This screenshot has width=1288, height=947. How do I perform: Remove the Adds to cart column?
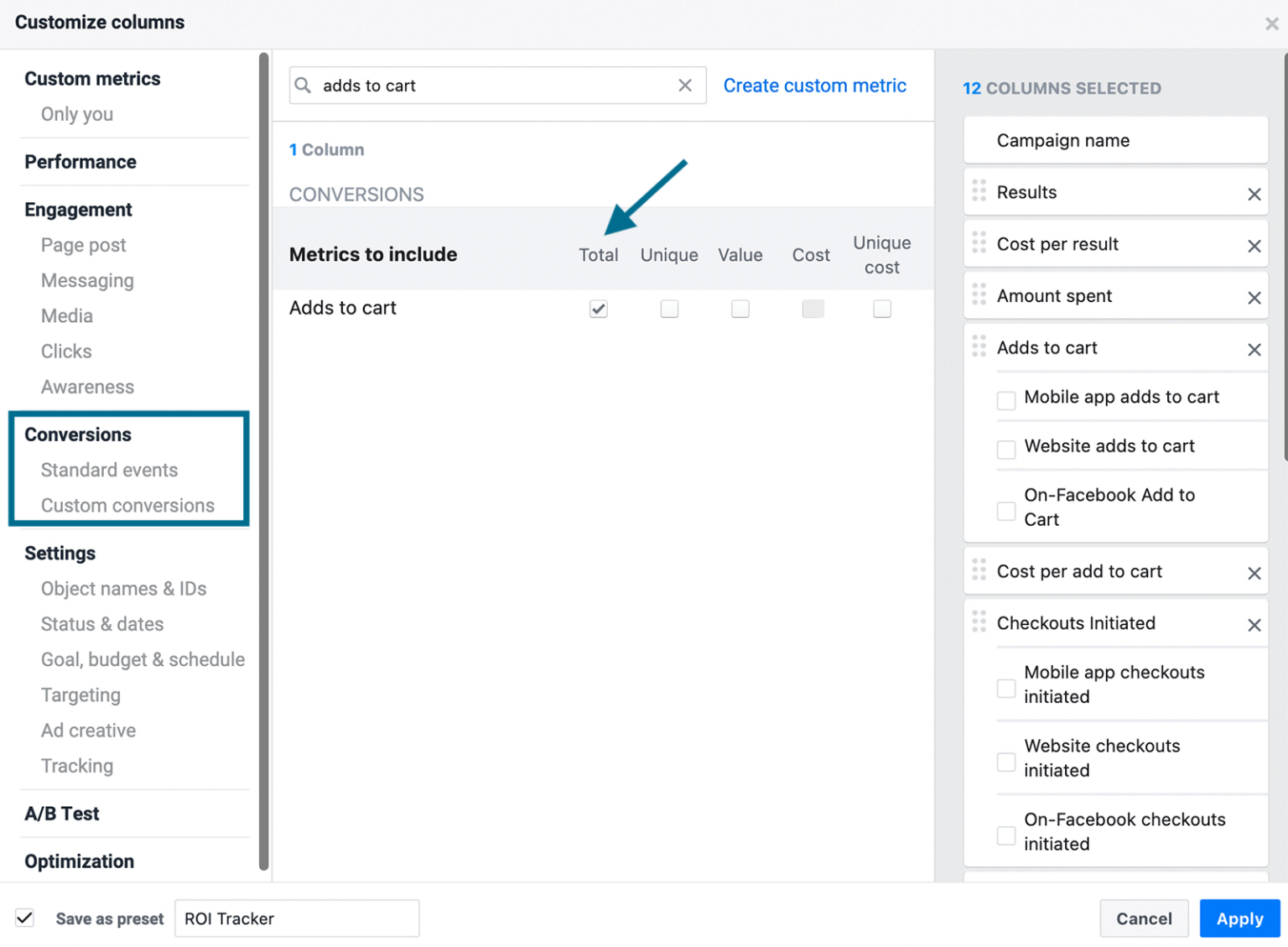(1254, 349)
